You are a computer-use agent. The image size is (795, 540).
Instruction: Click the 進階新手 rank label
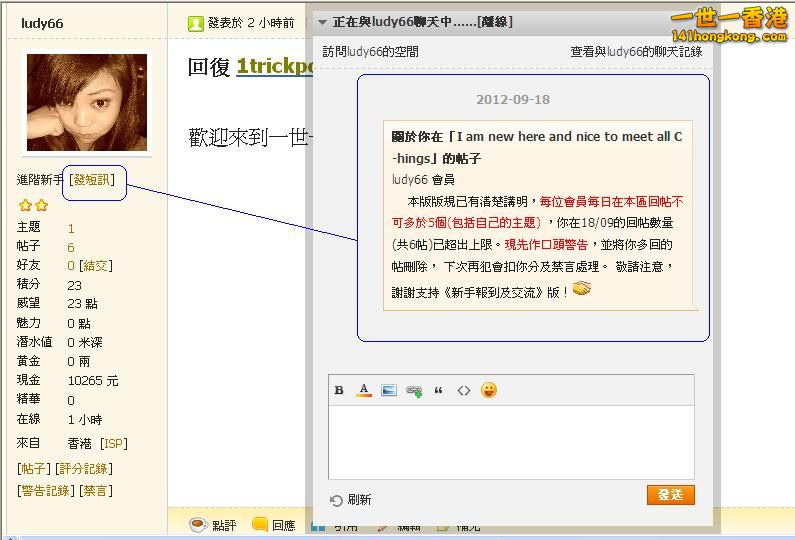[x=40, y=179]
